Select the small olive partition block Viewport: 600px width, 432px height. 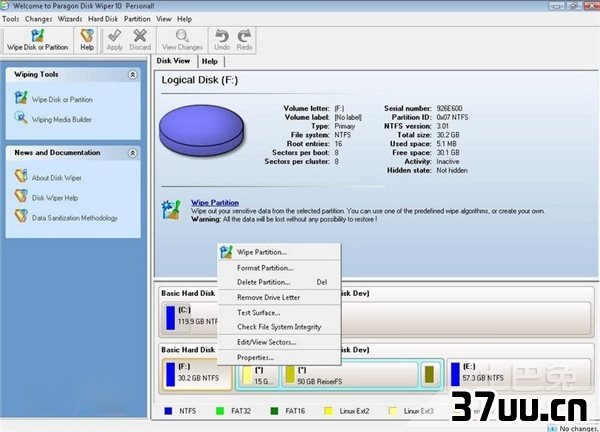(430, 375)
